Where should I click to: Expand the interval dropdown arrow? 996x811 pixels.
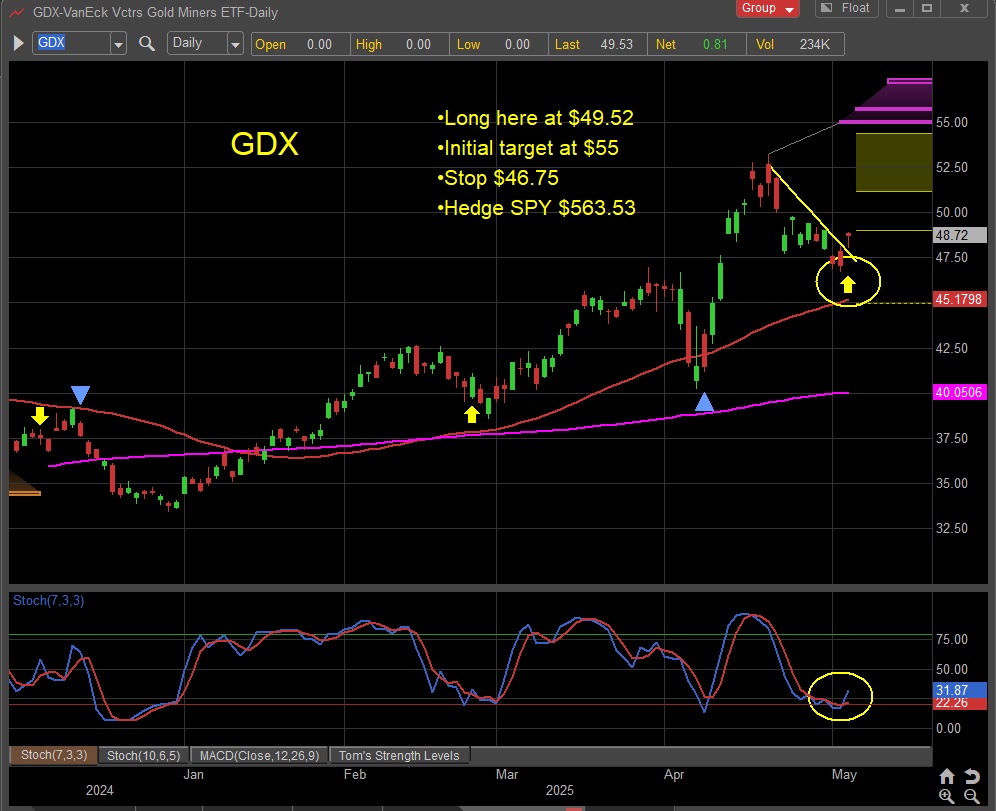(x=236, y=44)
